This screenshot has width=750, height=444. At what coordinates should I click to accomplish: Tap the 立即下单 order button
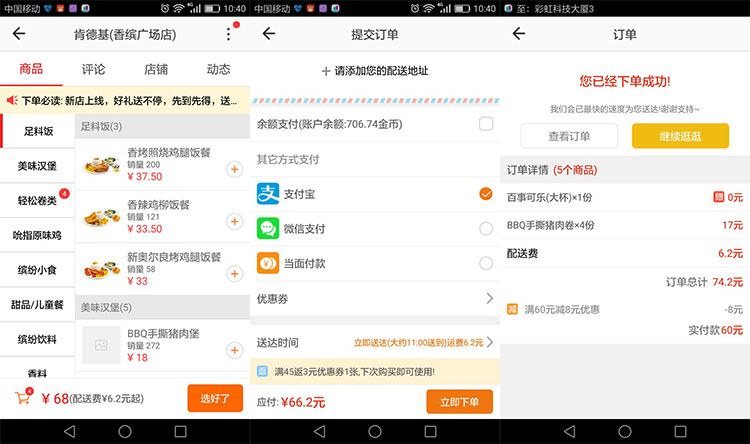coord(460,402)
